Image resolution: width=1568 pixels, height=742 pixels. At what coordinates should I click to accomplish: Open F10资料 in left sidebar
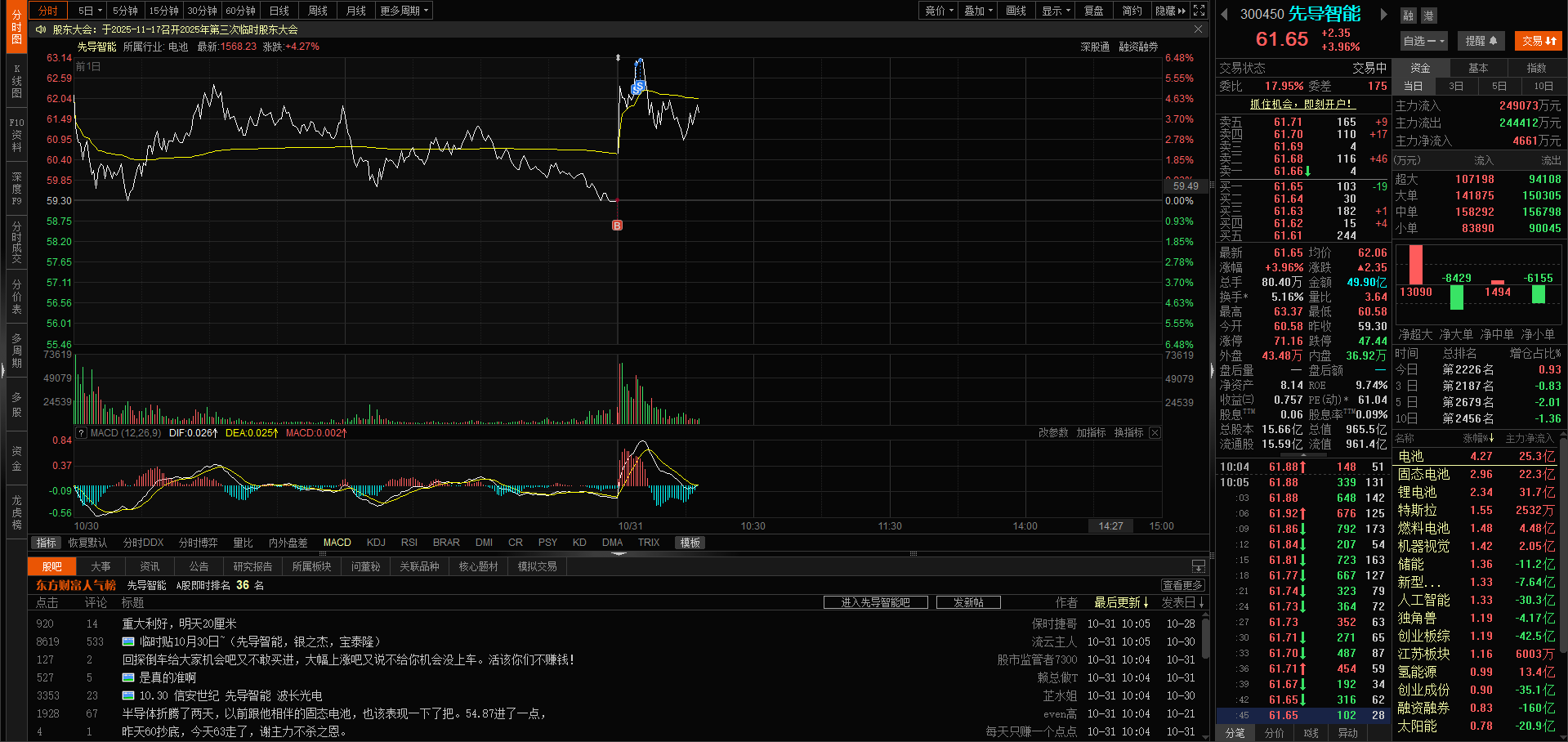coord(16,135)
